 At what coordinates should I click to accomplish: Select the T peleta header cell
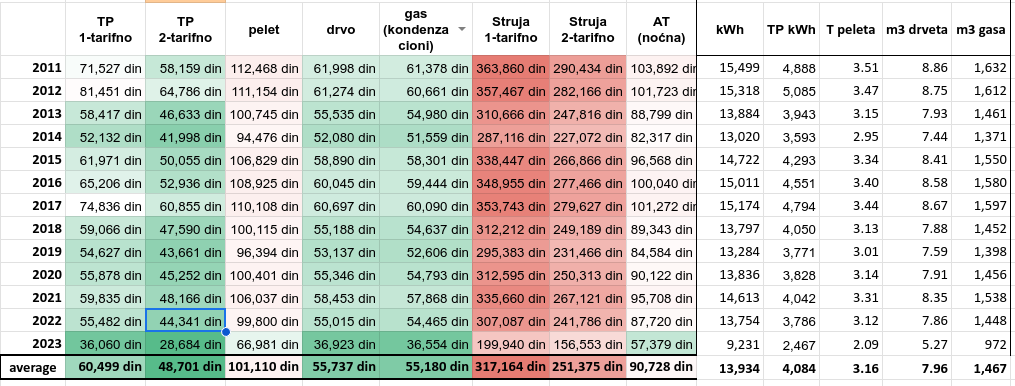pos(850,29)
